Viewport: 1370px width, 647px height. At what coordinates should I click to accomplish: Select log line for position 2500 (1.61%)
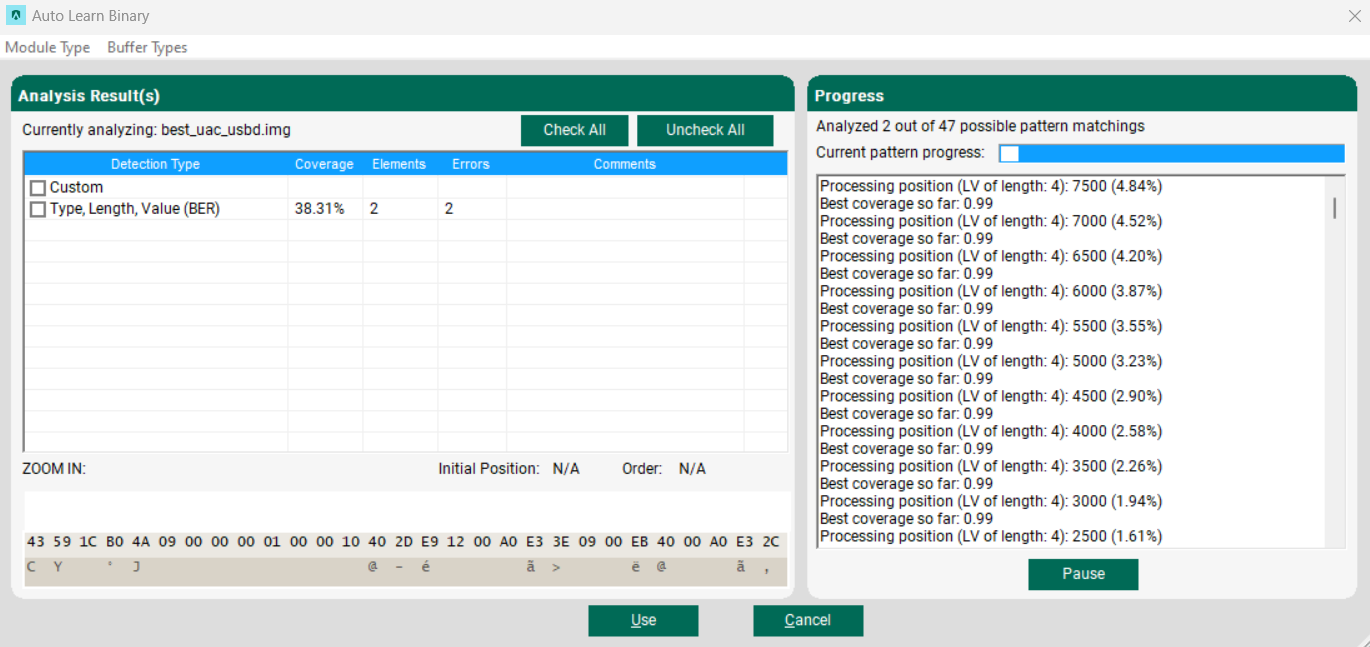[991, 536]
